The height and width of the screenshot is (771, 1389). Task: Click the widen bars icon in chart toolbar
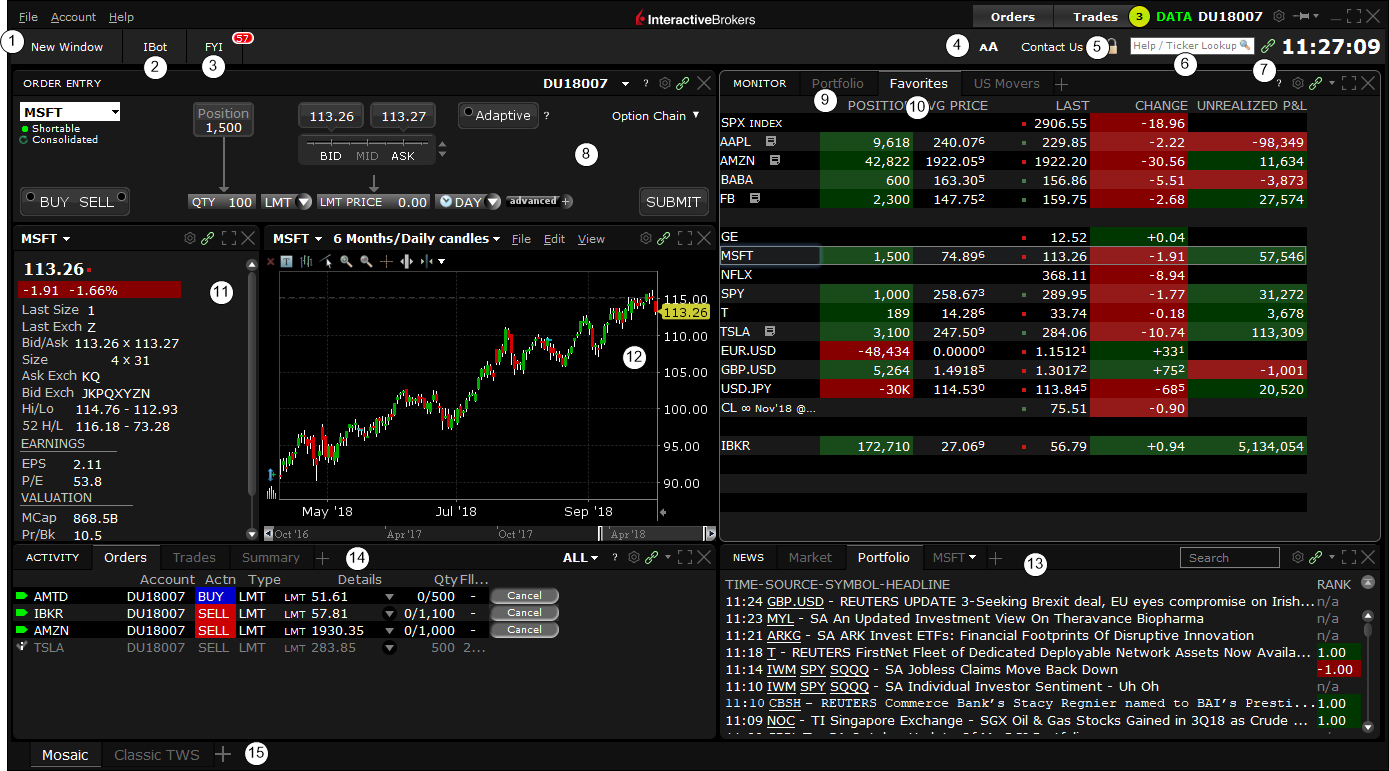(406, 261)
